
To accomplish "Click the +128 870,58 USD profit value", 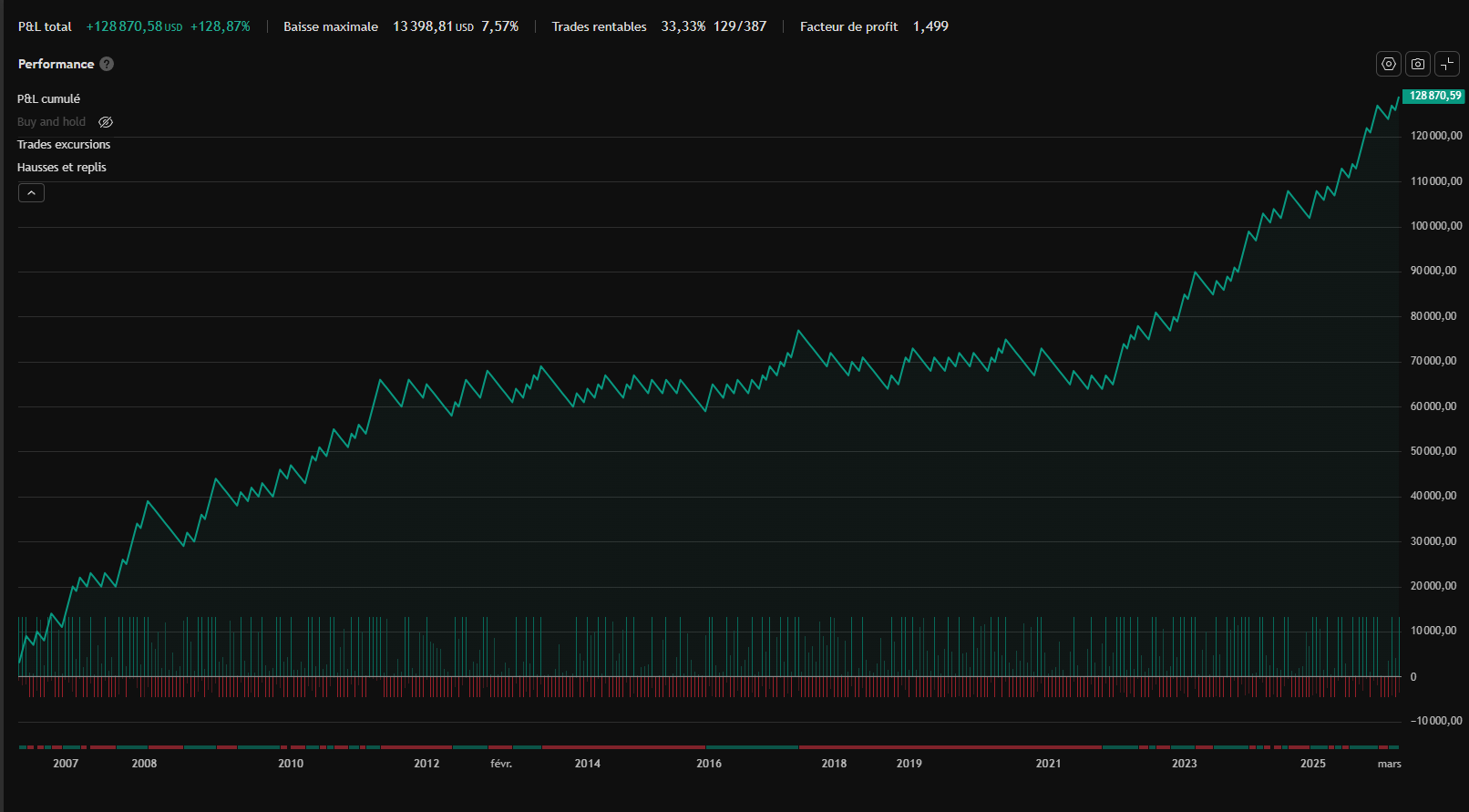I will pos(134,26).
